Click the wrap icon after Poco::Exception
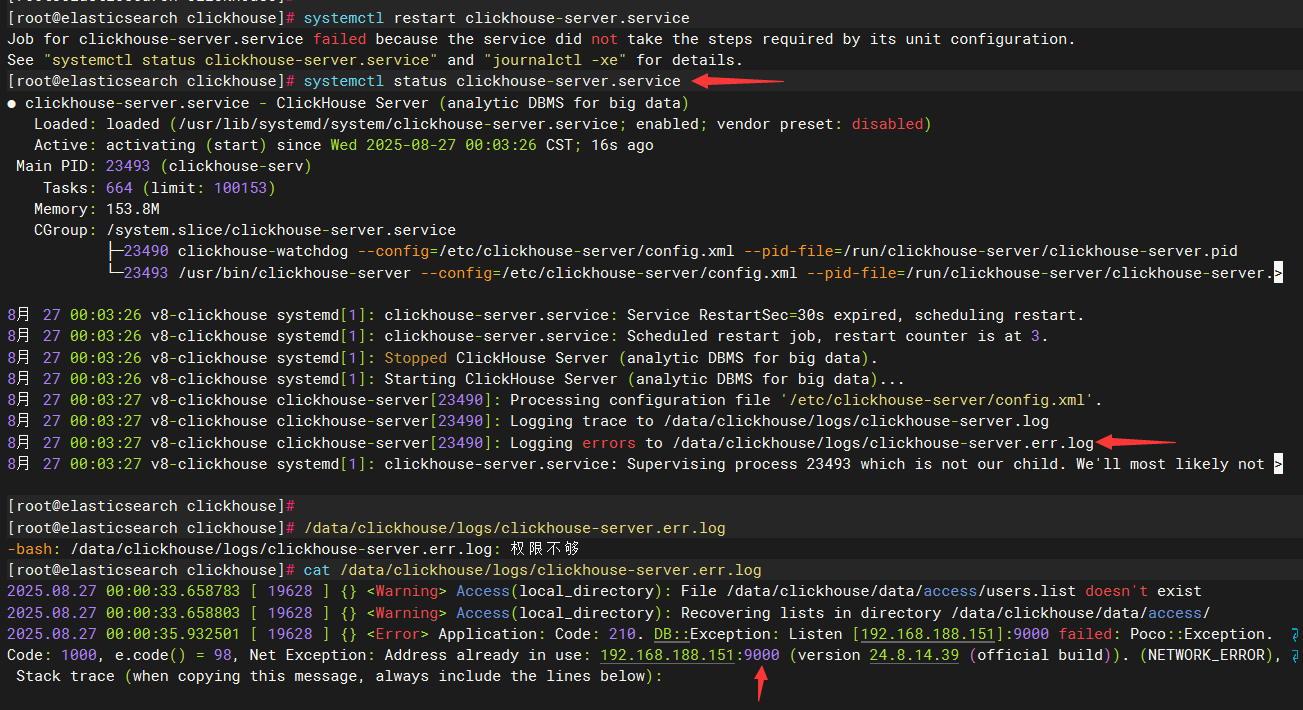This screenshot has width=1303, height=710. [x=1294, y=634]
